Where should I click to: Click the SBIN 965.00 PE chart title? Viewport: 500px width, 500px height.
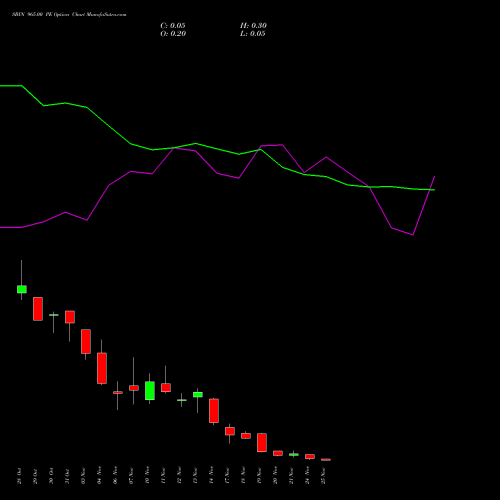coord(69,15)
